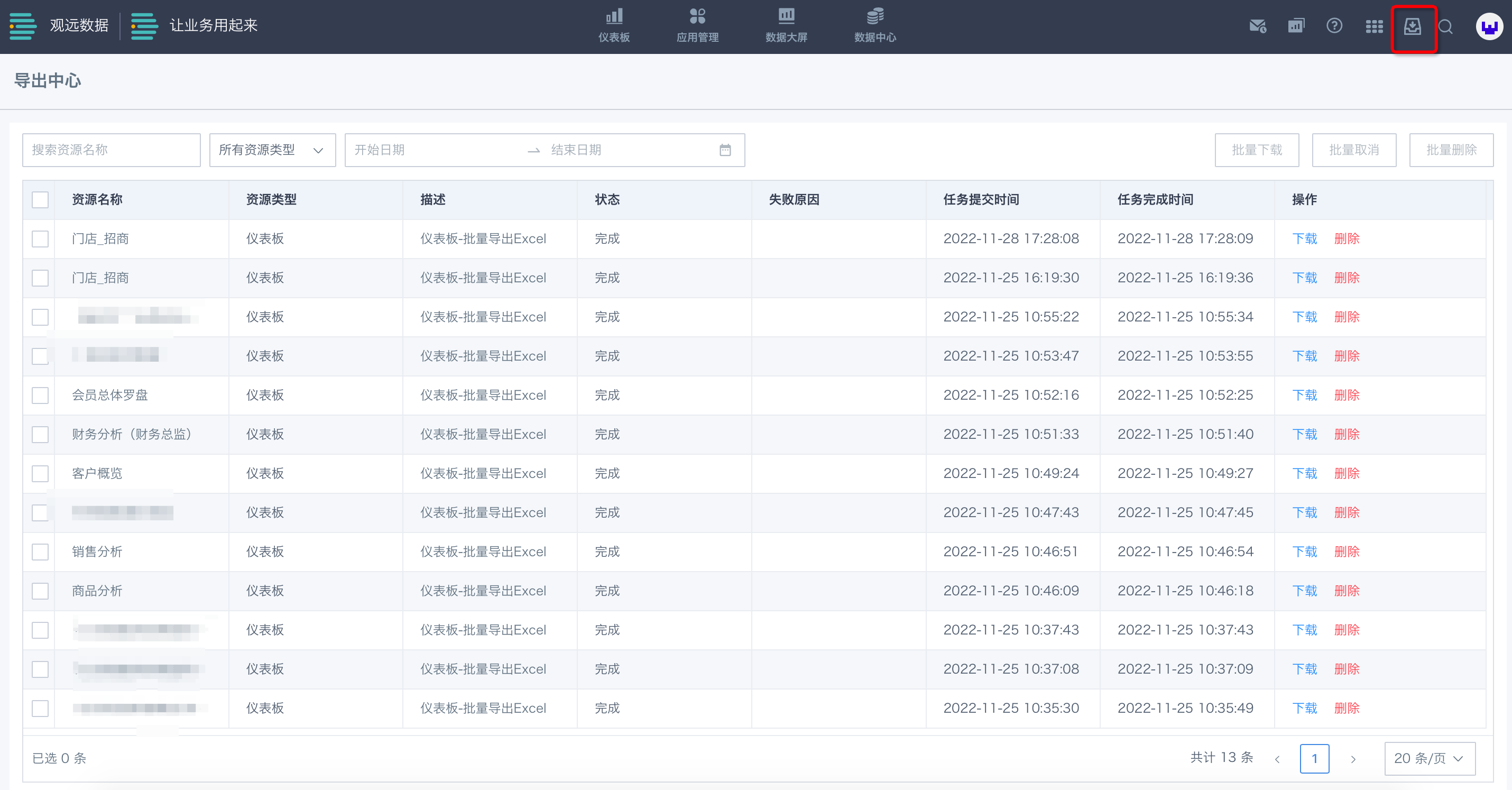Click the 批量下载 button
The height and width of the screenshot is (790, 1512).
[1257, 150]
